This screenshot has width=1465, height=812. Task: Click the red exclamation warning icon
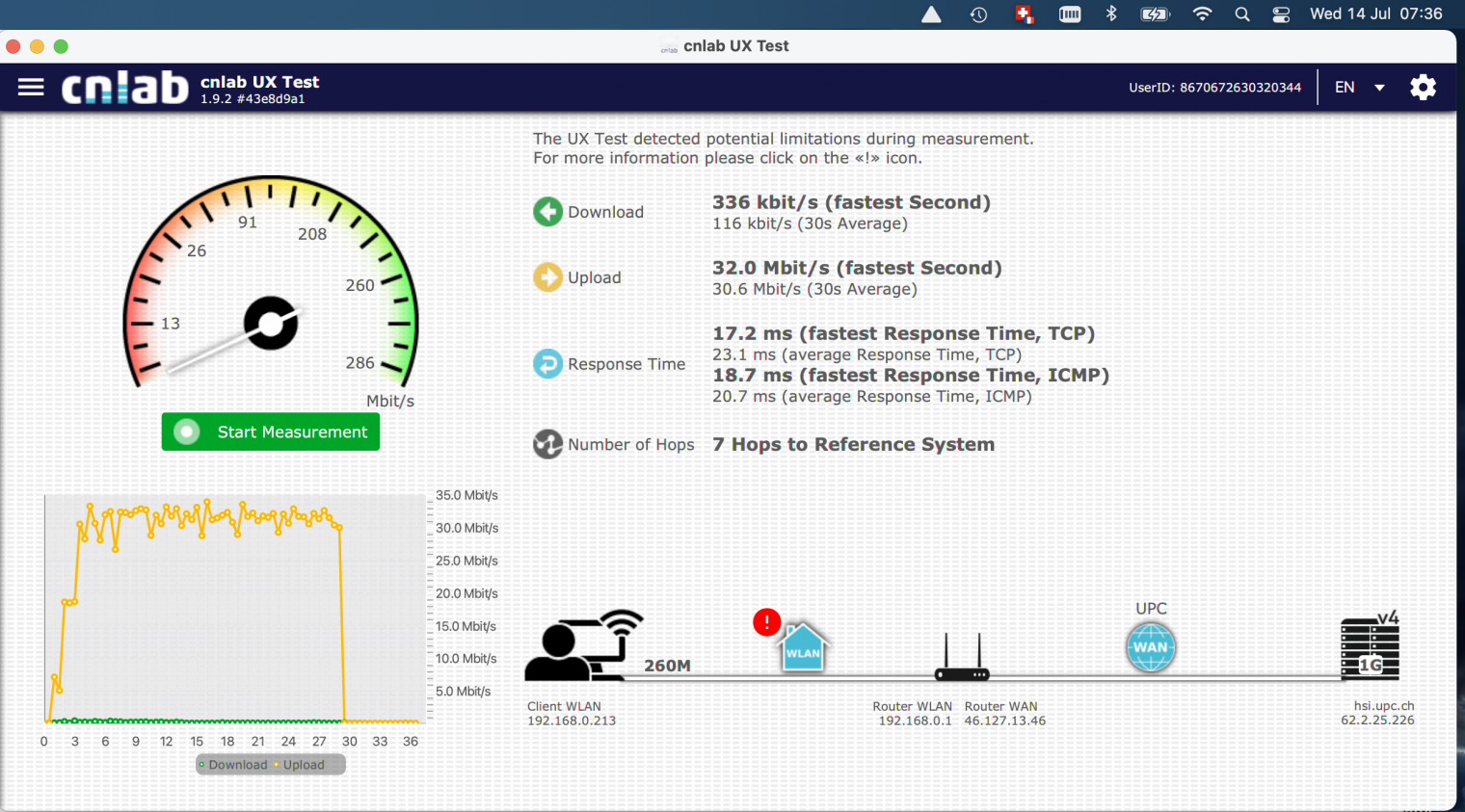pyautogui.click(x=766, y=622)
